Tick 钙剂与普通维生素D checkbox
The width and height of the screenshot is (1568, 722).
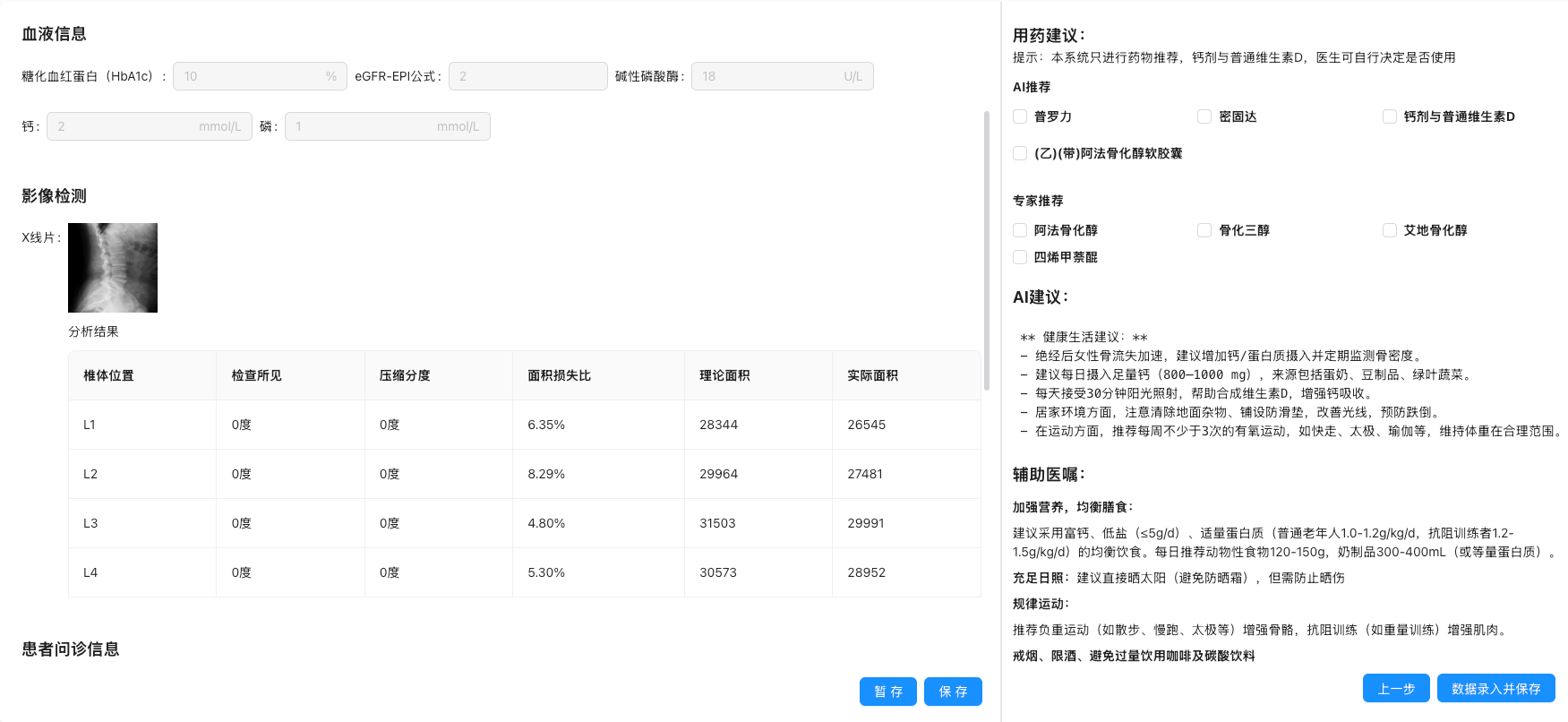(x=1390, y=116)
